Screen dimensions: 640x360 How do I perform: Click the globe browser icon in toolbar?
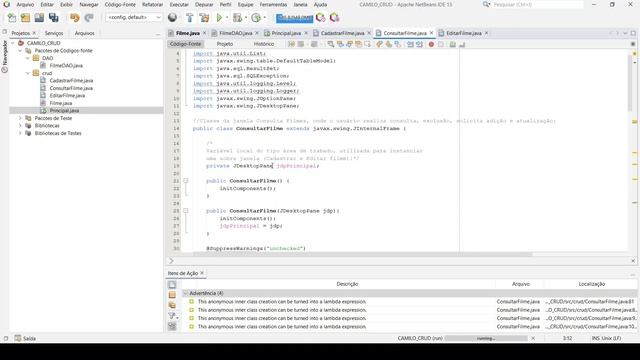pyautogui.click(x=172, y=18)
